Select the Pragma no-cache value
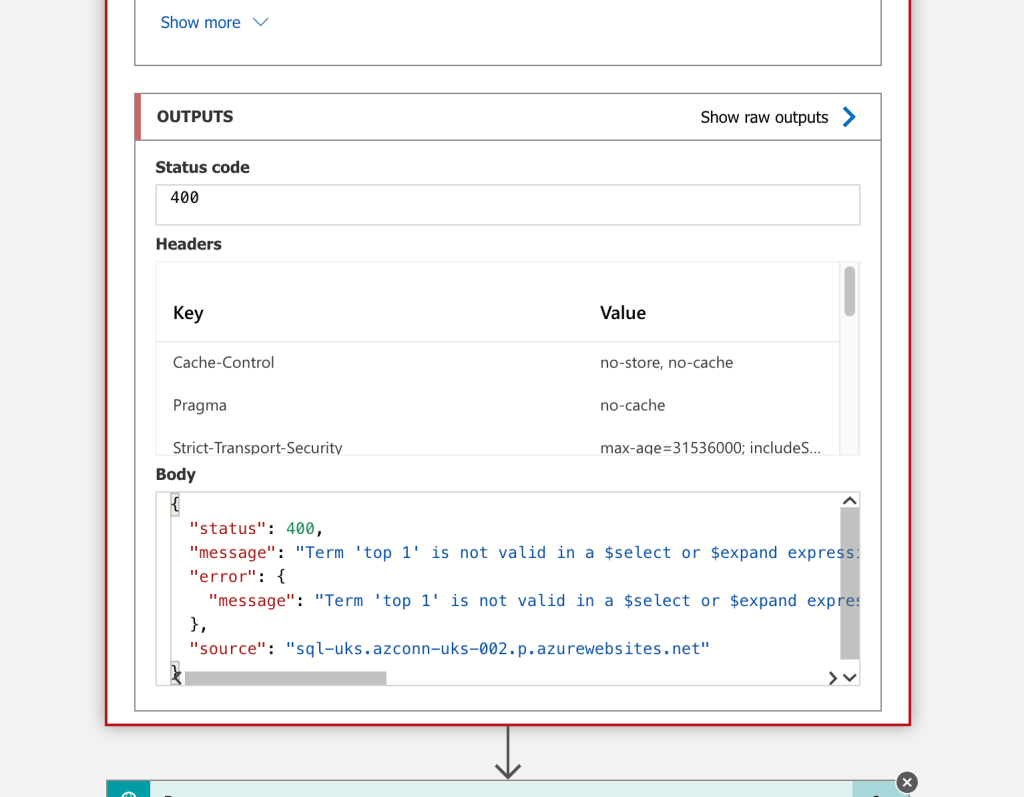 click(x=632, y=406)
